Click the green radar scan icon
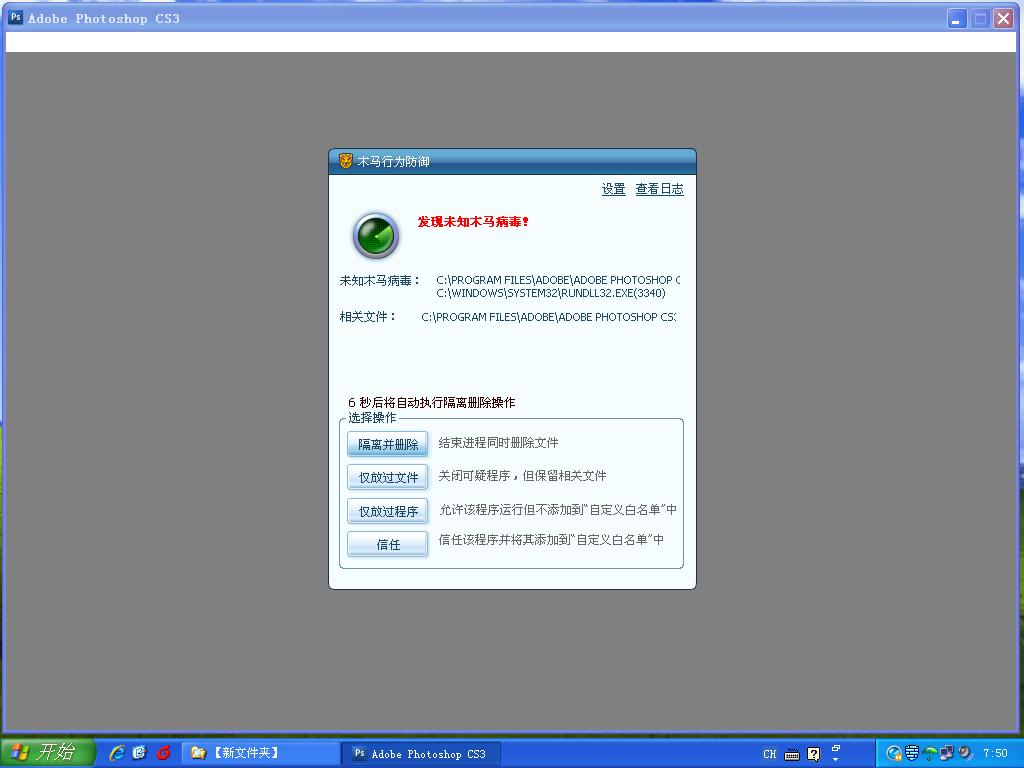The image size is (1024, 768). 376,236
